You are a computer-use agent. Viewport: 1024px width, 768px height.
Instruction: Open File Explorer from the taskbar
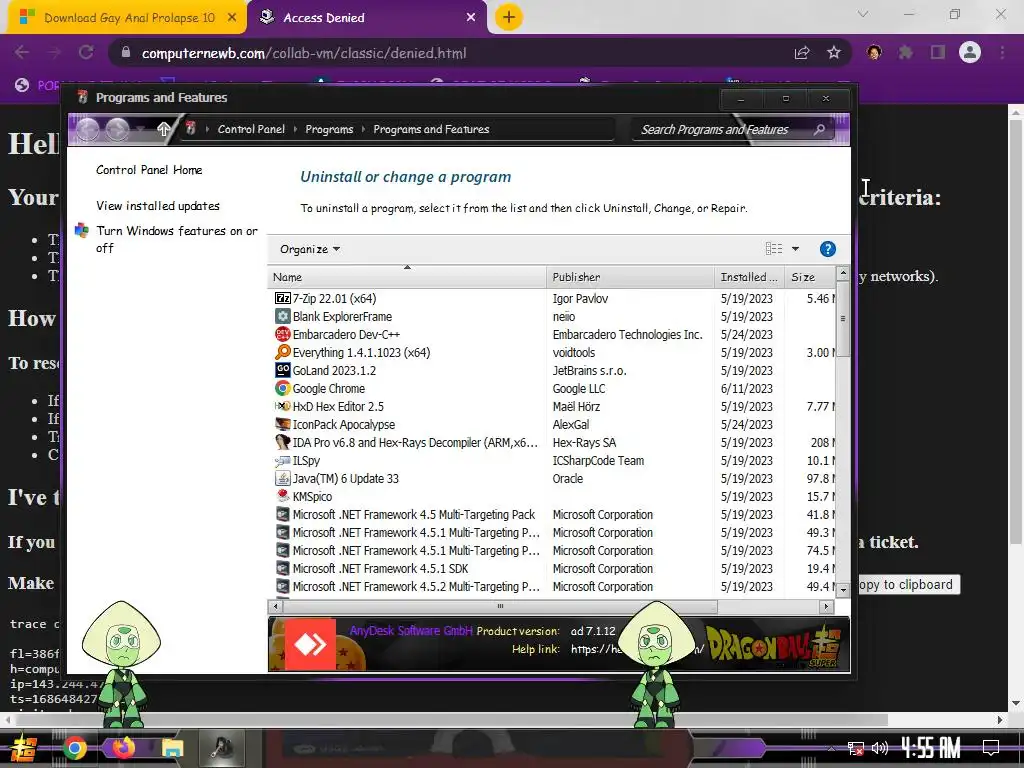pos(172,748)
